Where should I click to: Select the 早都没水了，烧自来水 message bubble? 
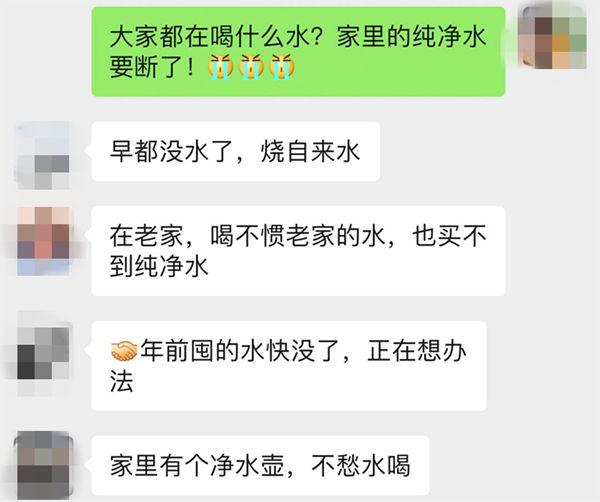235,152
